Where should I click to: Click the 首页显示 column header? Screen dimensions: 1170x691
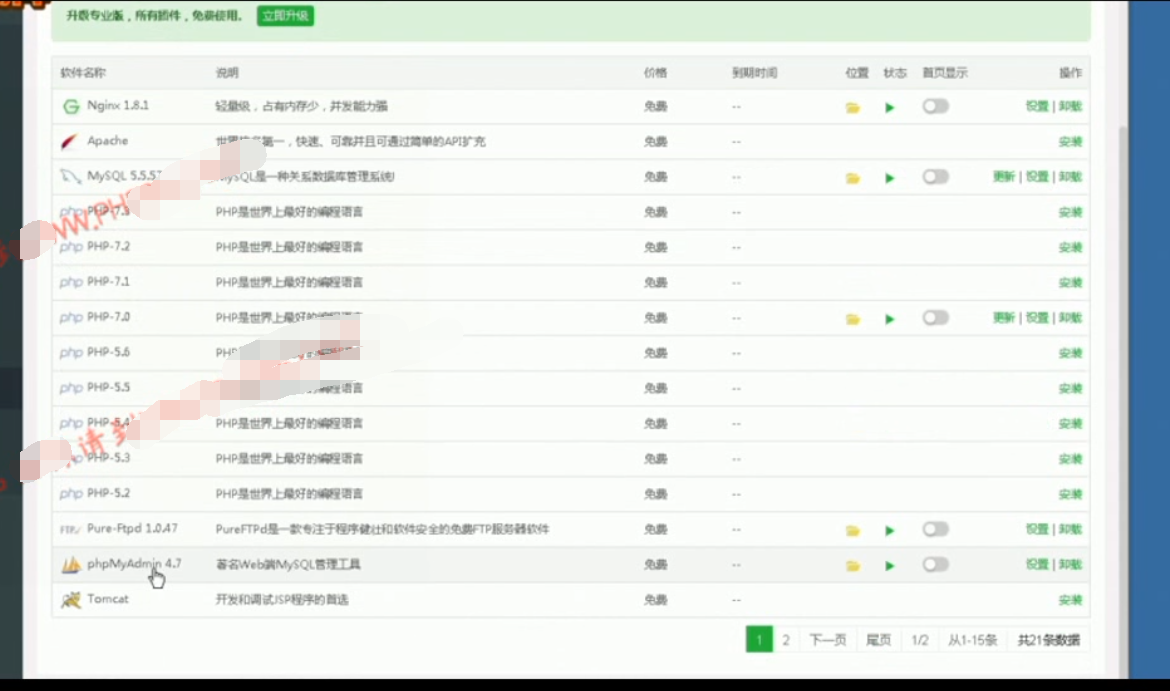(x=945, y=72)
